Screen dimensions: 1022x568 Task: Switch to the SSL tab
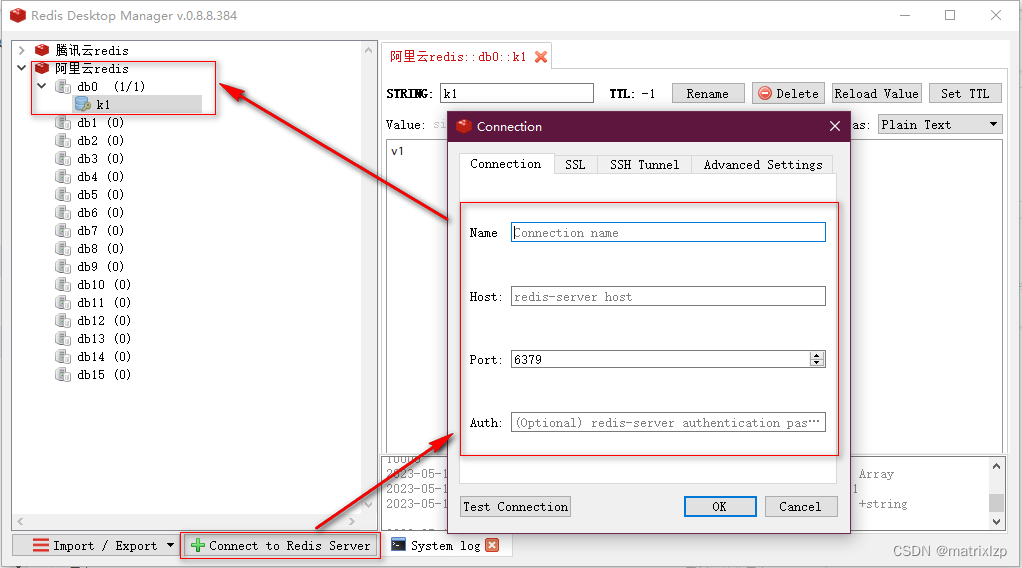(576, 165)
